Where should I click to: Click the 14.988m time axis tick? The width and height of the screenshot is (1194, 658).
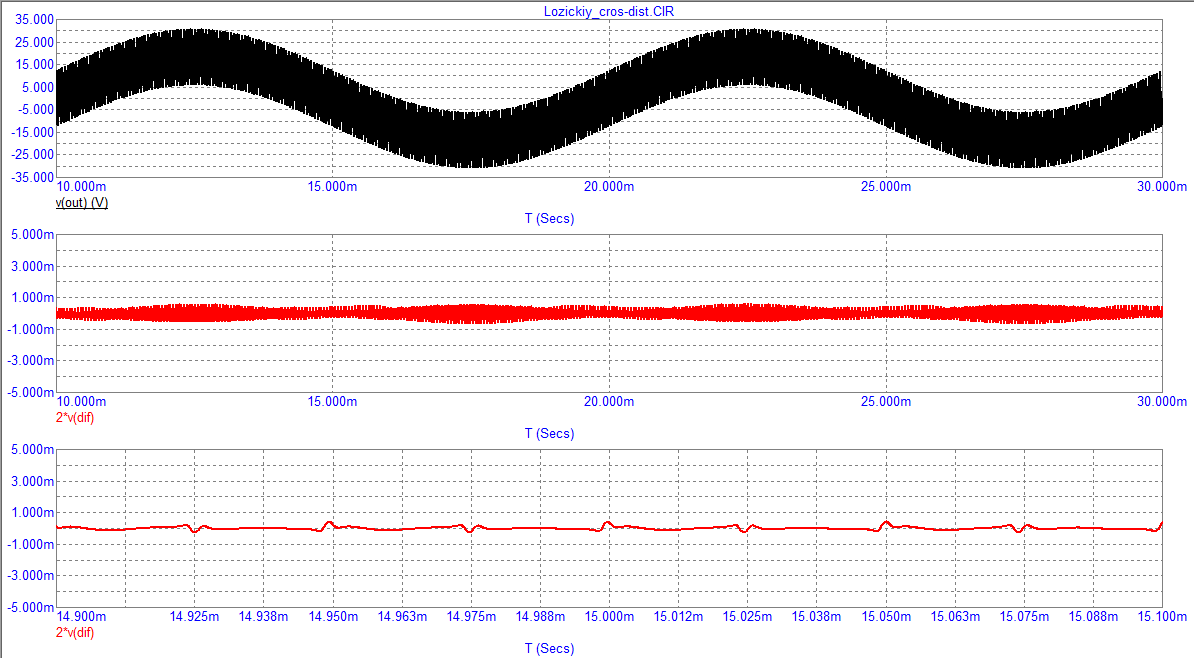point(540,616)
